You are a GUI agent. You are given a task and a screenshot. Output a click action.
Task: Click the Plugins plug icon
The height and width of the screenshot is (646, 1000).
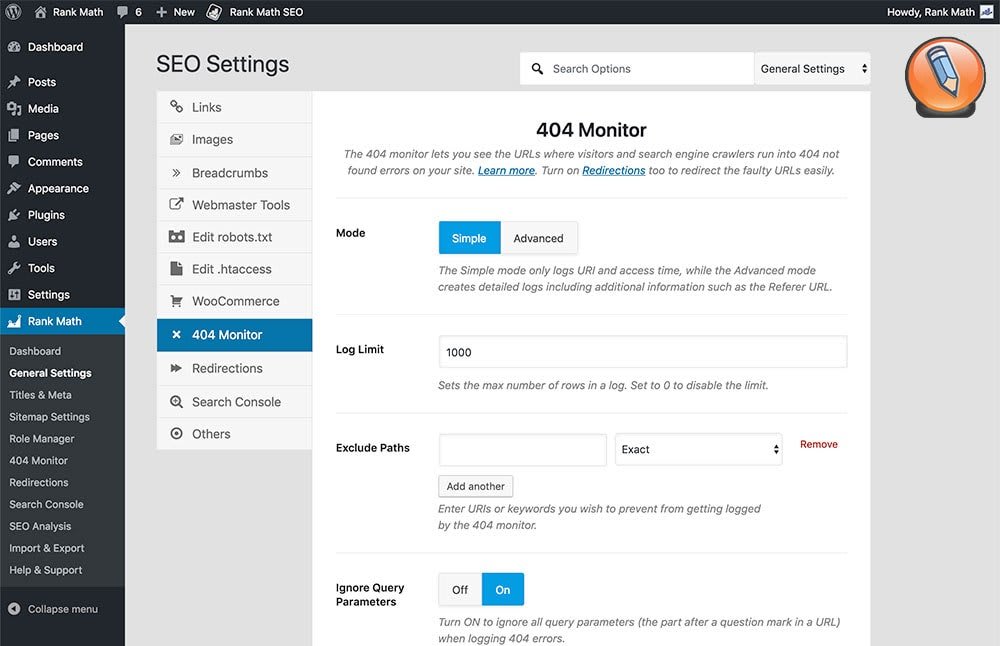click(x=14, y=215)
